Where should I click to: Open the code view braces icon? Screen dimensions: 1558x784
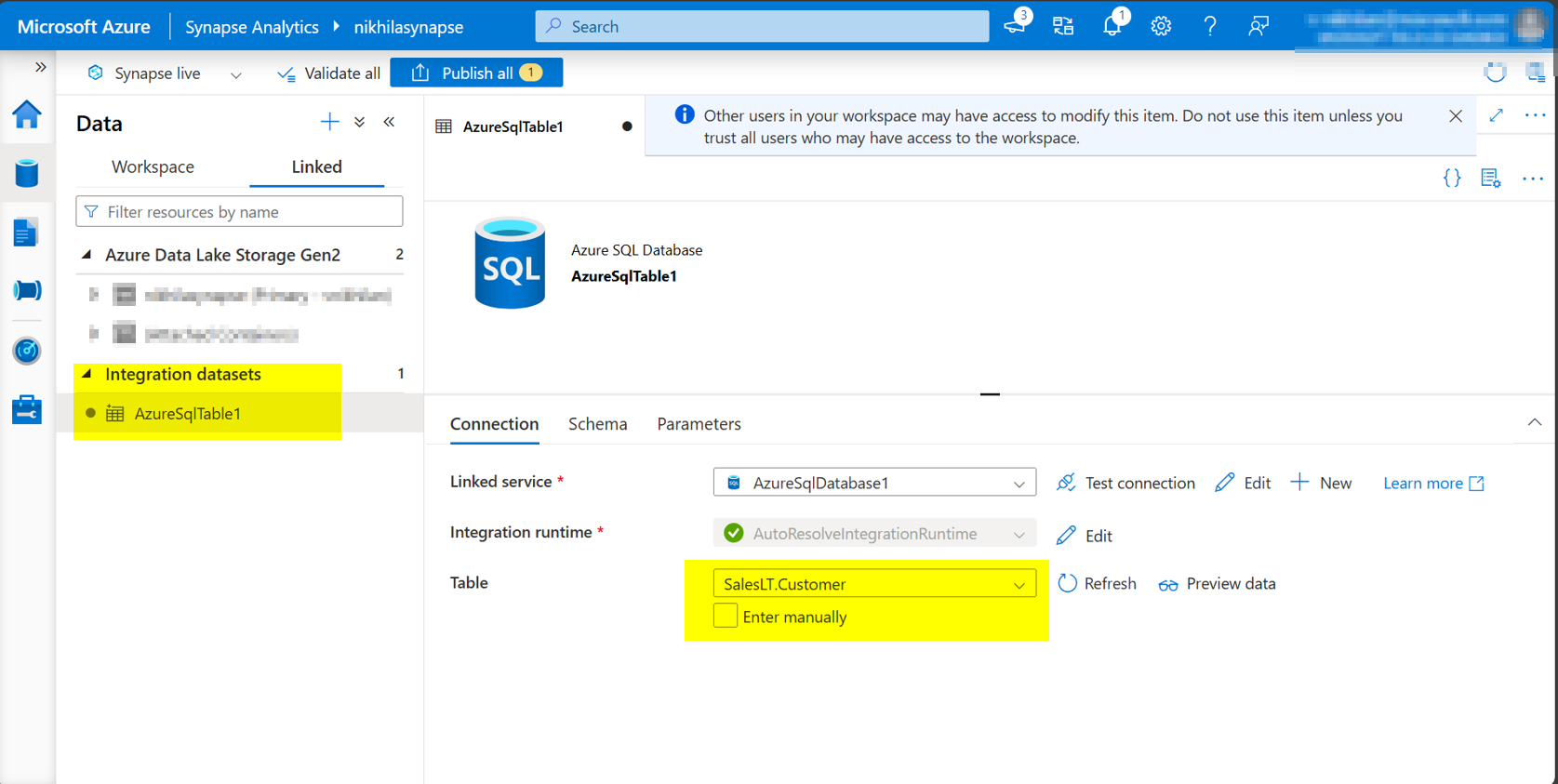[1452, 178]
